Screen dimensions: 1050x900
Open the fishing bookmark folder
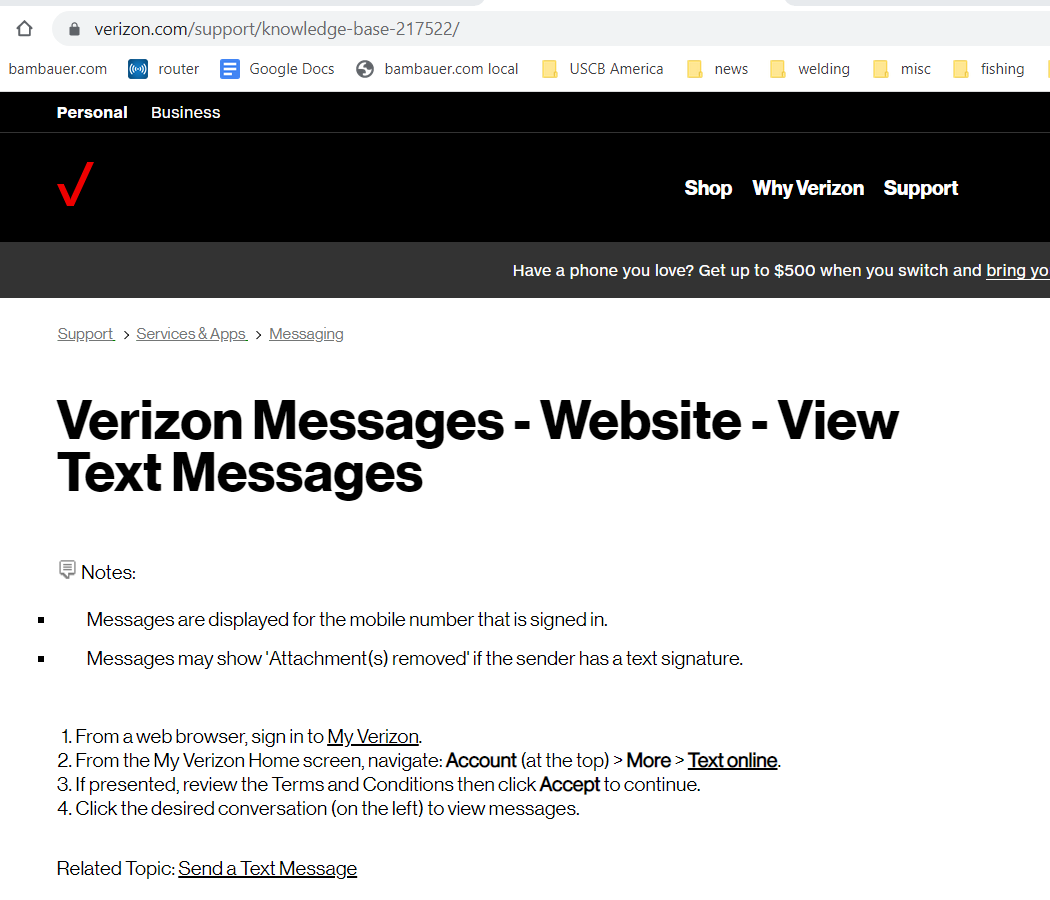[x=989, y=69]
